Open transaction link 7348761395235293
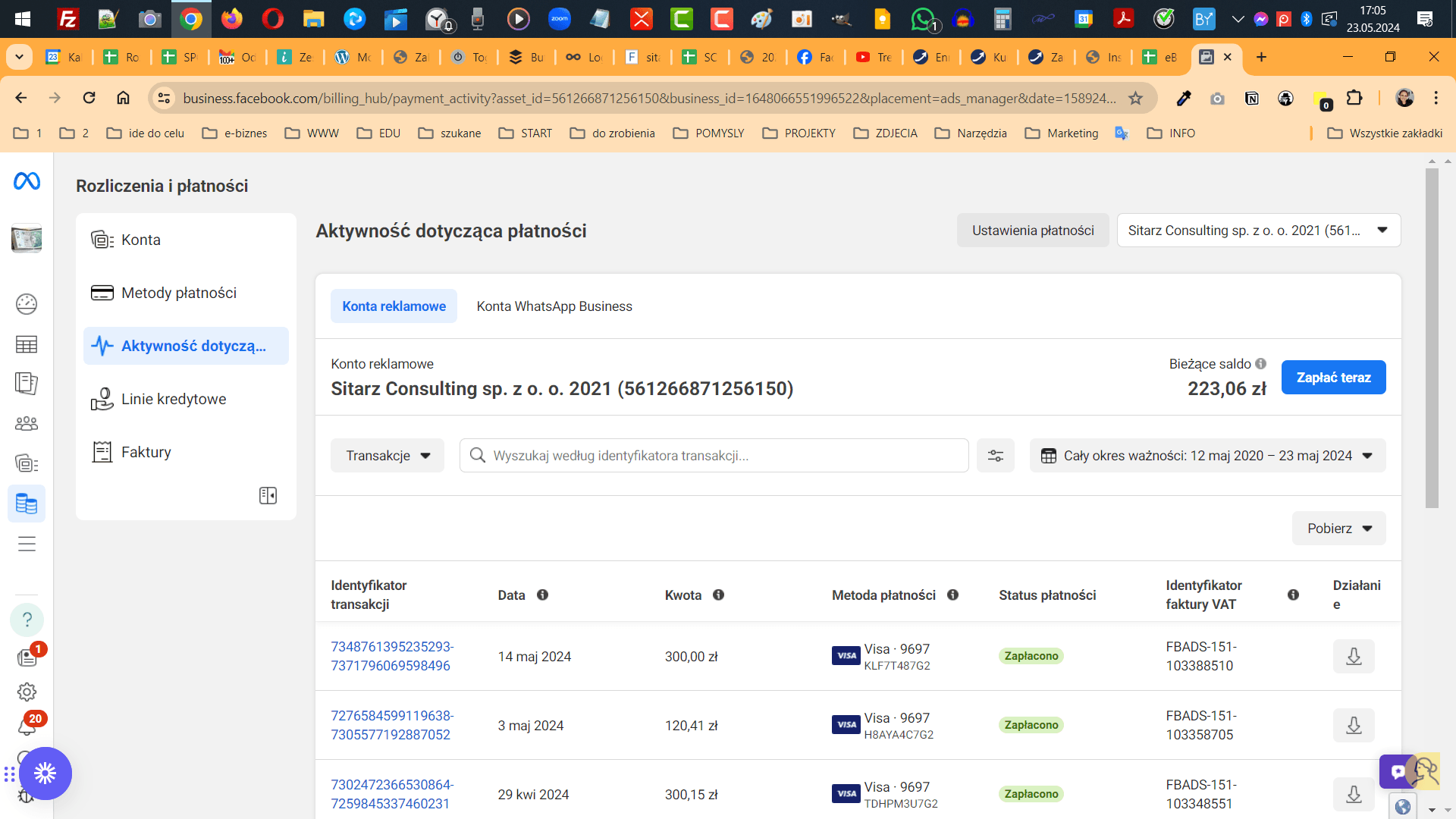Screen dimensions: 1456x819 [392, 657]
